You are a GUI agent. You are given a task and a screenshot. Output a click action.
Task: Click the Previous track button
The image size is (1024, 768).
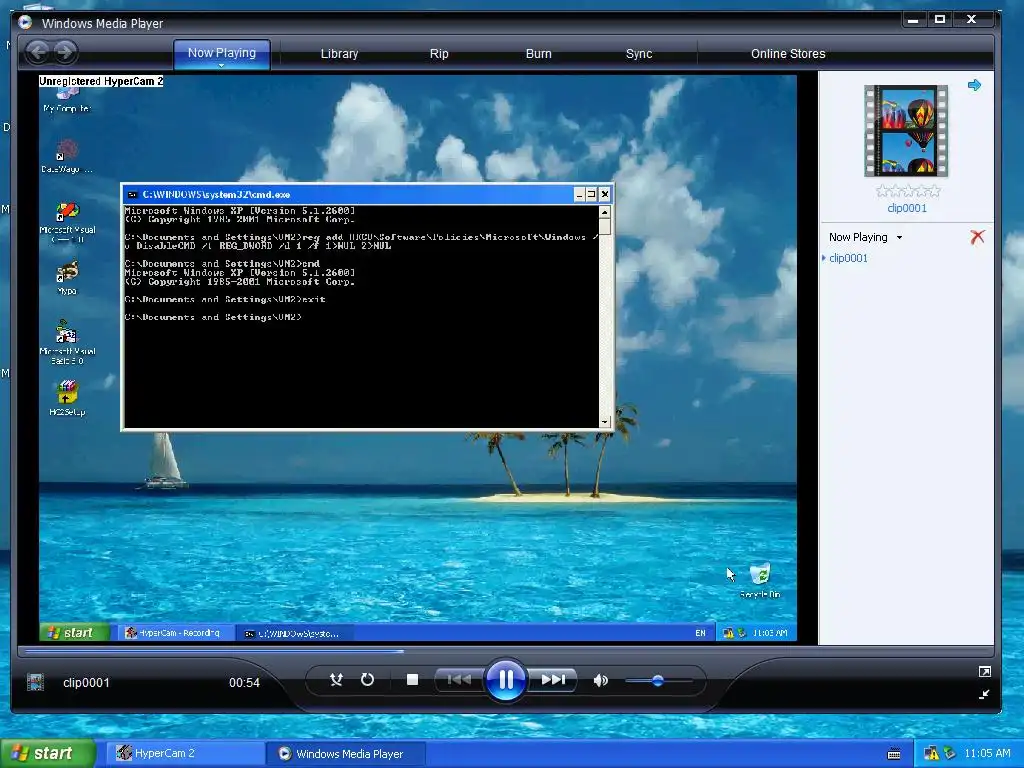(x=459, y=680)
